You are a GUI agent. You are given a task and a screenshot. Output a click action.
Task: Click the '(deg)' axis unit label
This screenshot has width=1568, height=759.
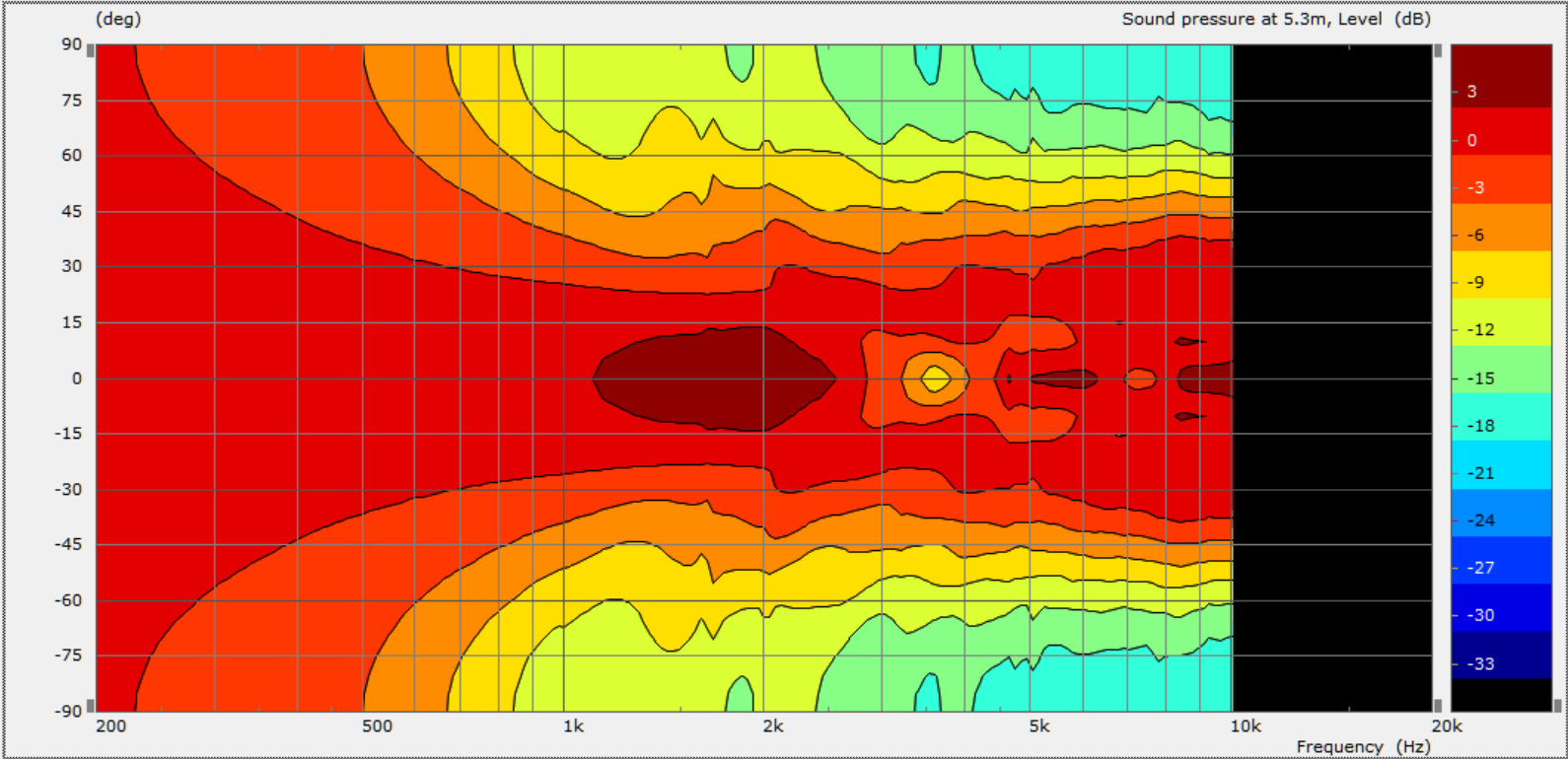point(118,19)
